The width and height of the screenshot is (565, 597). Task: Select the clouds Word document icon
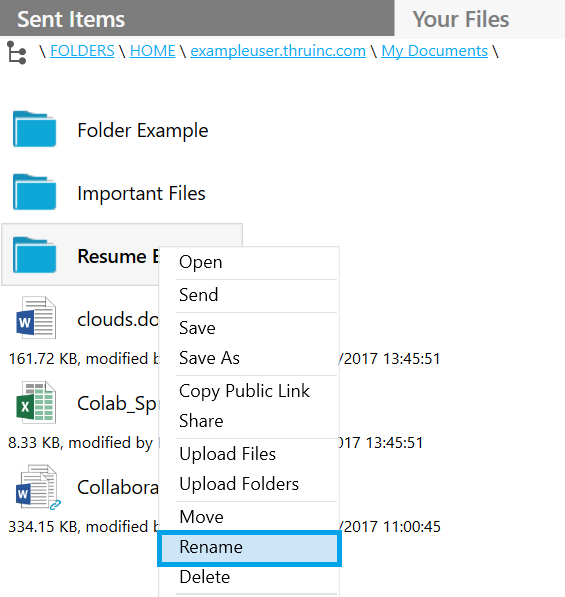click(x=36, y=318)
